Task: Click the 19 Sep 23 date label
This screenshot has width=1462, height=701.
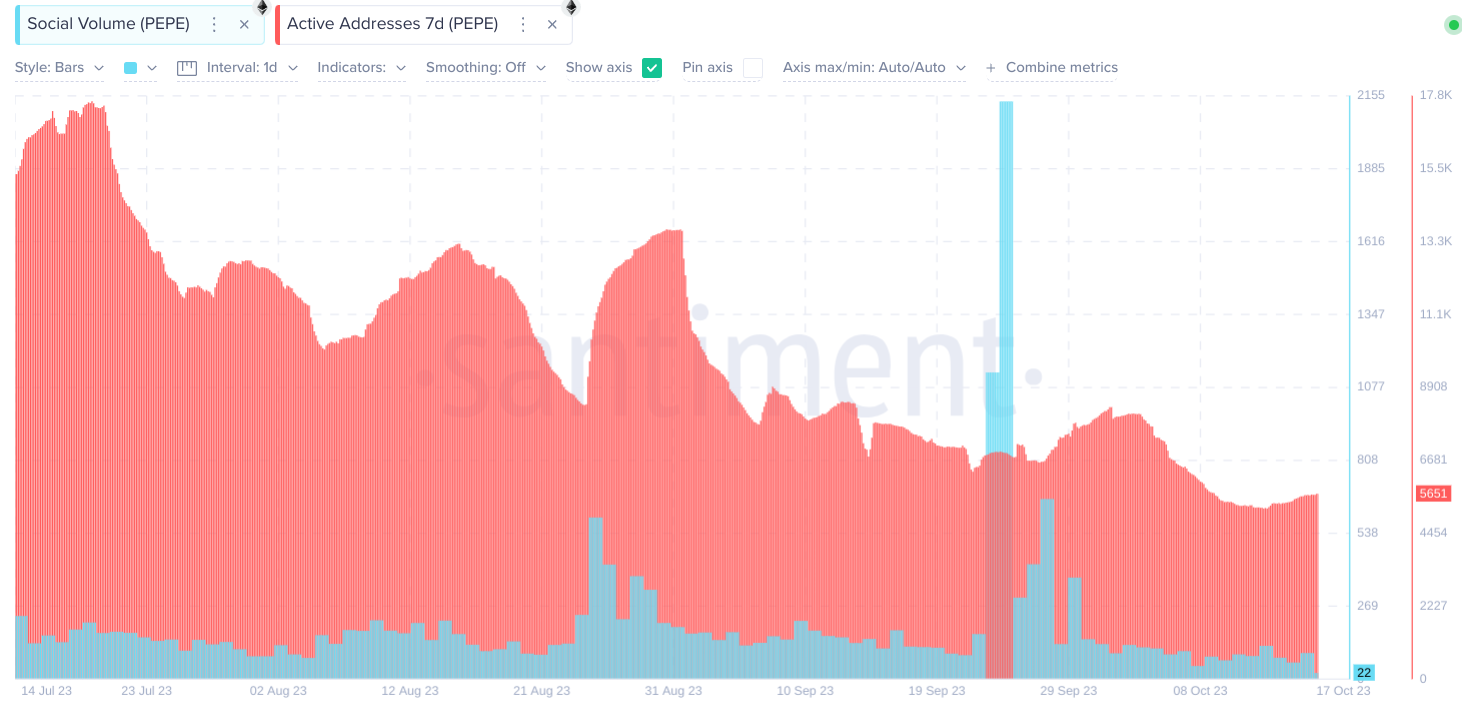Action: 937,691
